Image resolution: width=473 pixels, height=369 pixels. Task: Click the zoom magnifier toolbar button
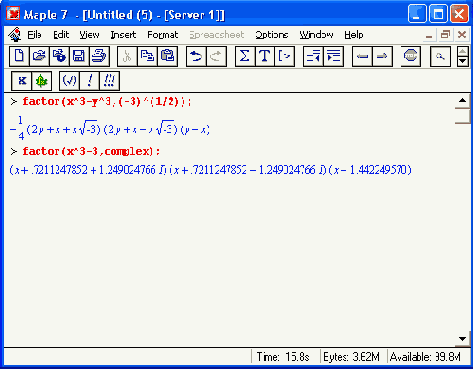pyautogui.click(x=440, y=56)
